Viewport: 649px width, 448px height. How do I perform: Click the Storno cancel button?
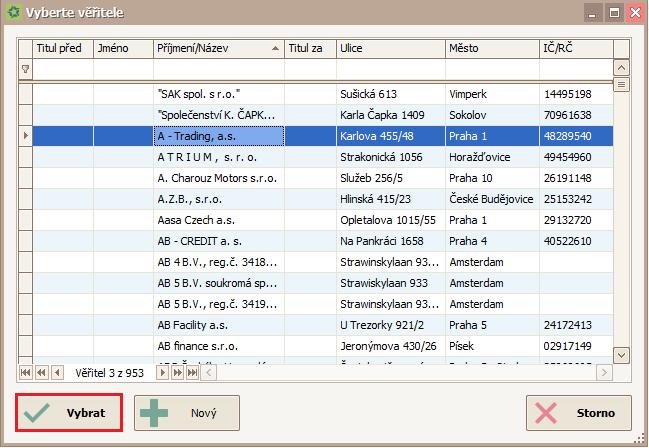(579, 413)
